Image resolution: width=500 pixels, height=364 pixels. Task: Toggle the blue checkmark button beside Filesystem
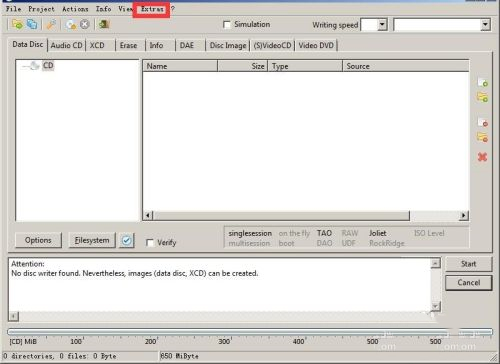(x=127, y=240)
